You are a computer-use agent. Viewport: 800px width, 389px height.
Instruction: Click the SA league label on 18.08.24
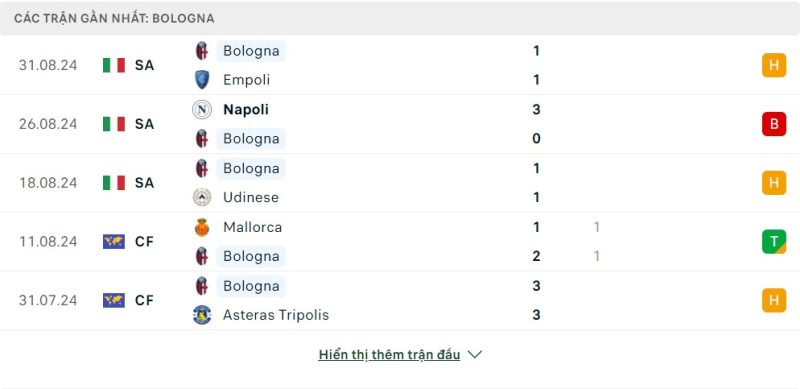point(144,183)
